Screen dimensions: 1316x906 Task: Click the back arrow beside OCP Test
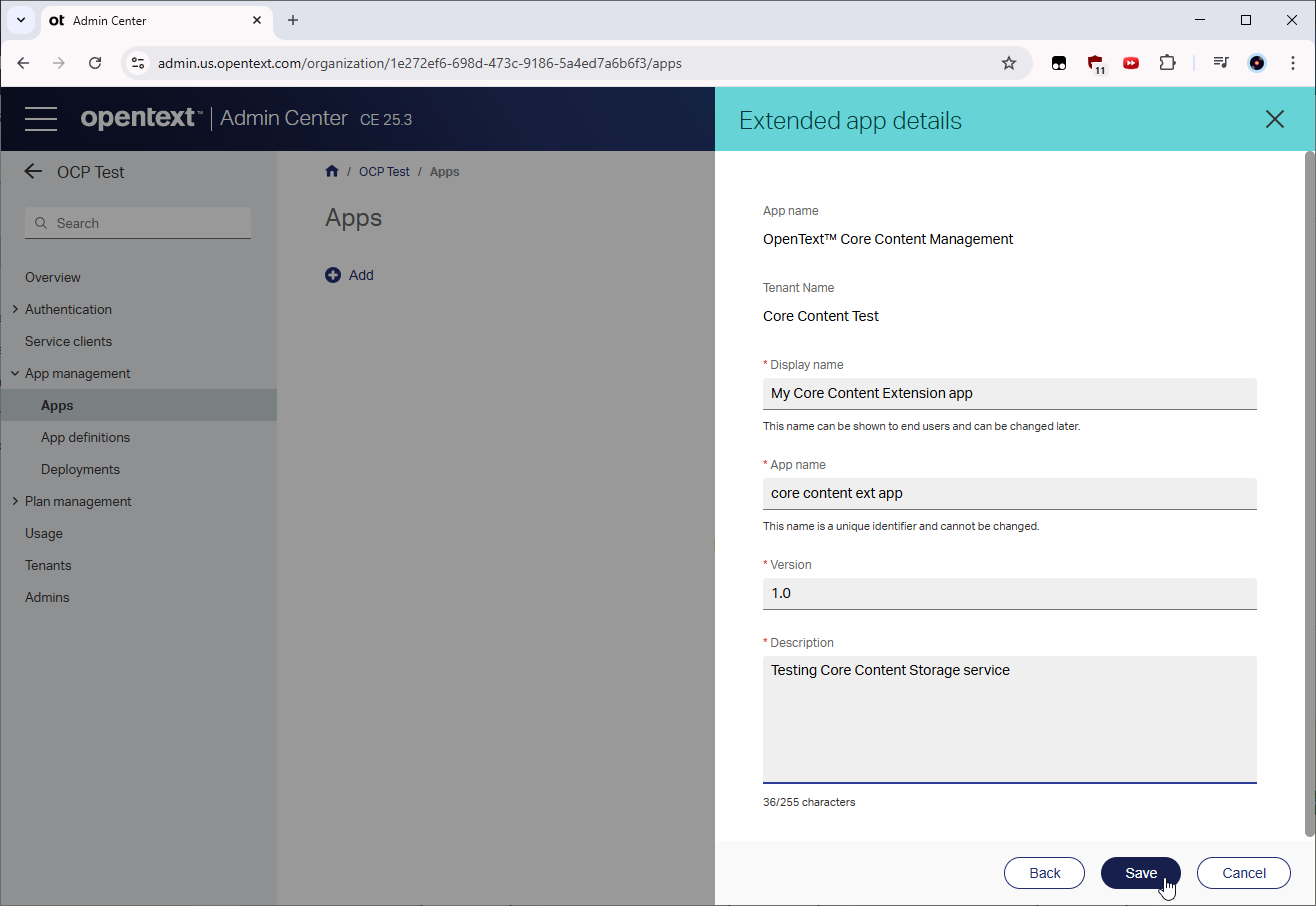[33, 171]
